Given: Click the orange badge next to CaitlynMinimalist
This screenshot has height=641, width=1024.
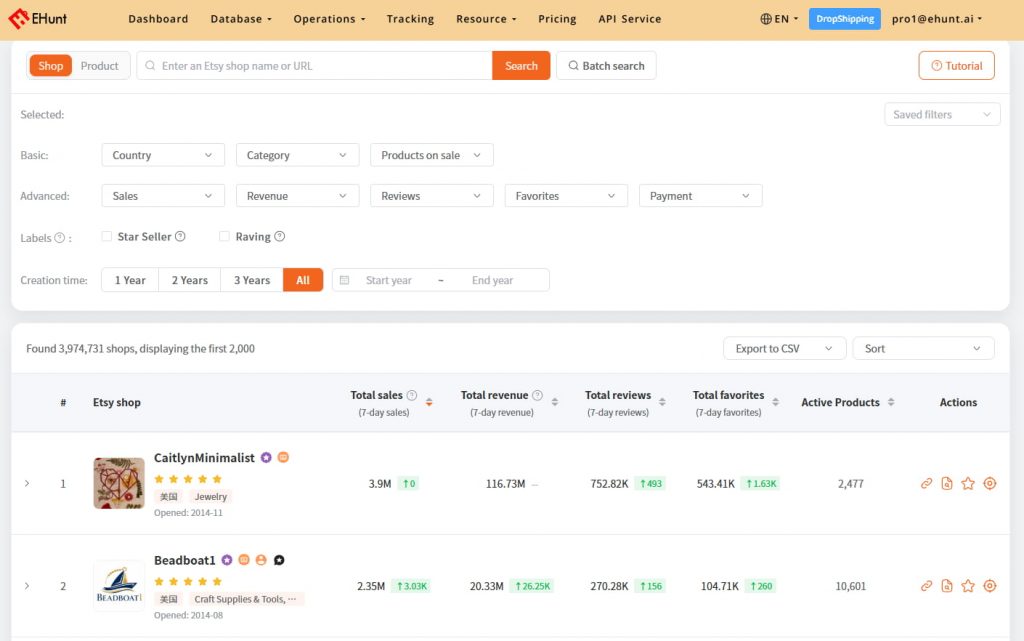Looking at the screenshot, I should (283, 458).
